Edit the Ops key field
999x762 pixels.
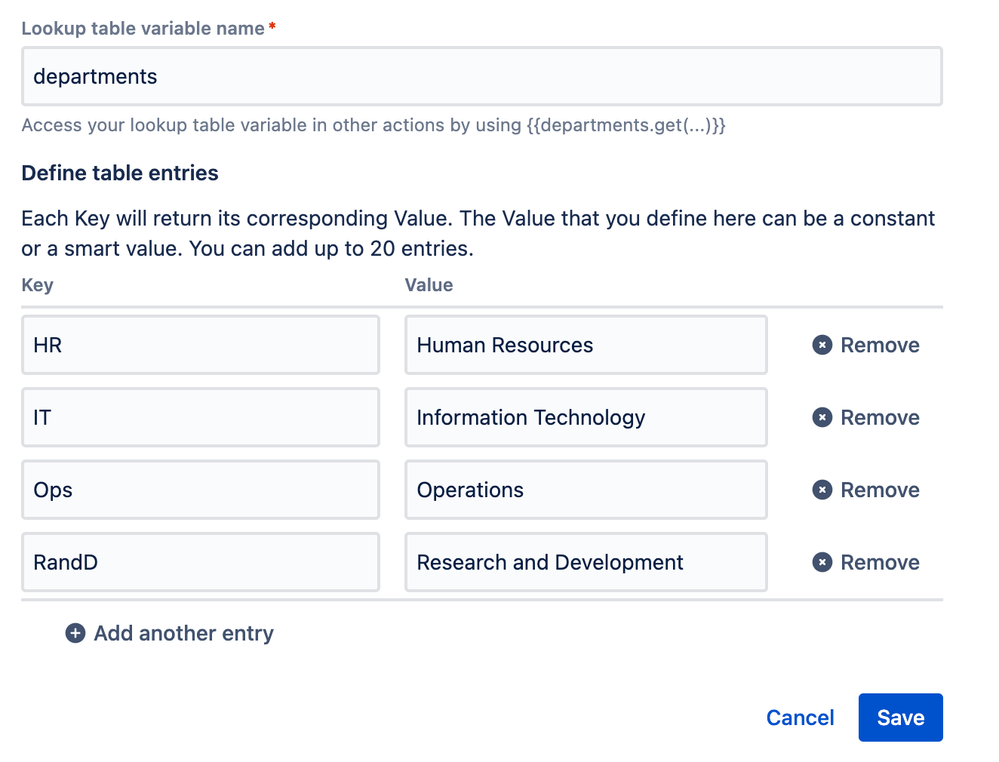200,490
